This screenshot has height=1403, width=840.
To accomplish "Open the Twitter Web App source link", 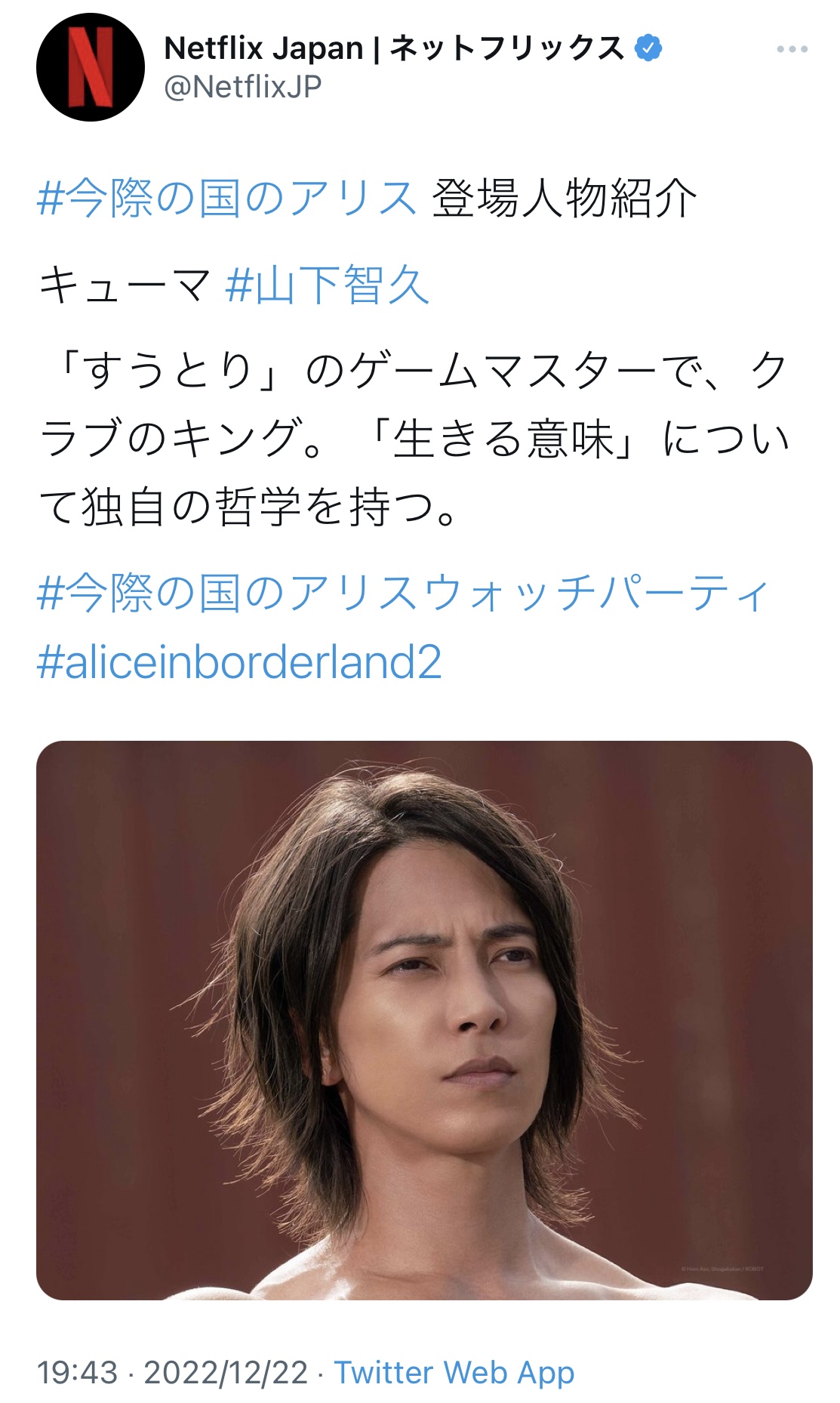I will coord(454,1372).
